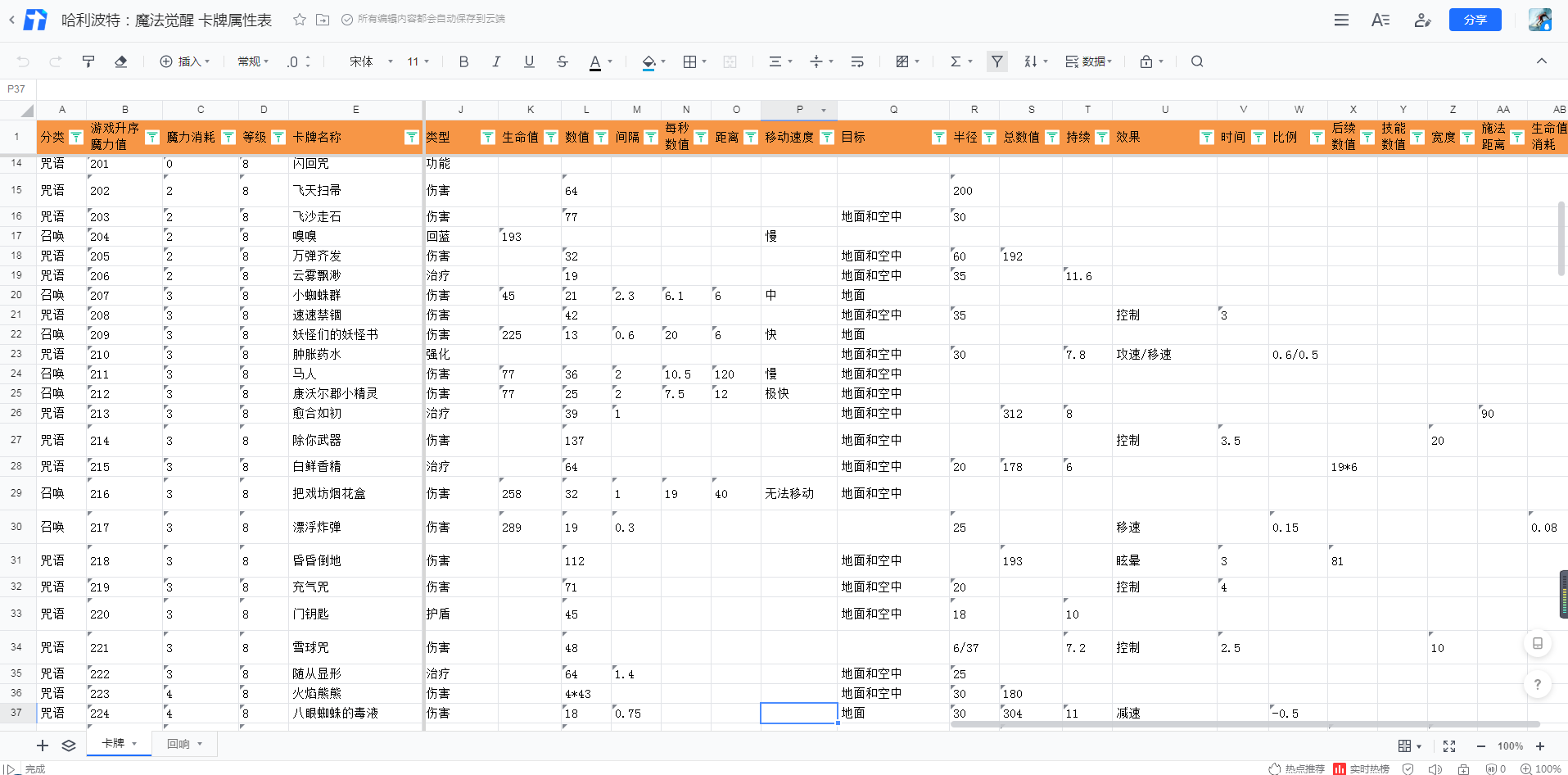Click the fill color paint bucket
1568x775 pixels.
[648, 61]
